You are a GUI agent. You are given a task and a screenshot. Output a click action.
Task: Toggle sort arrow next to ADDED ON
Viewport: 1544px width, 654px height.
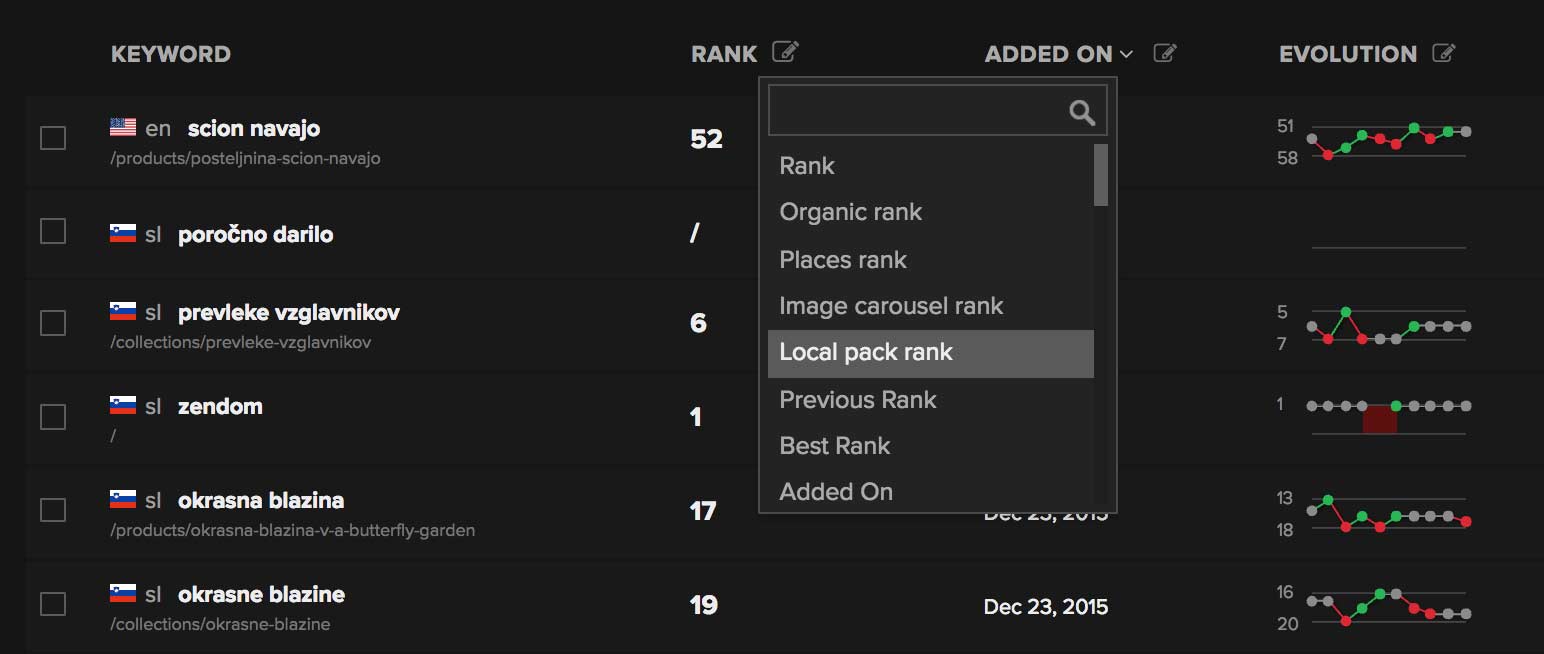tap(1127, 54)
